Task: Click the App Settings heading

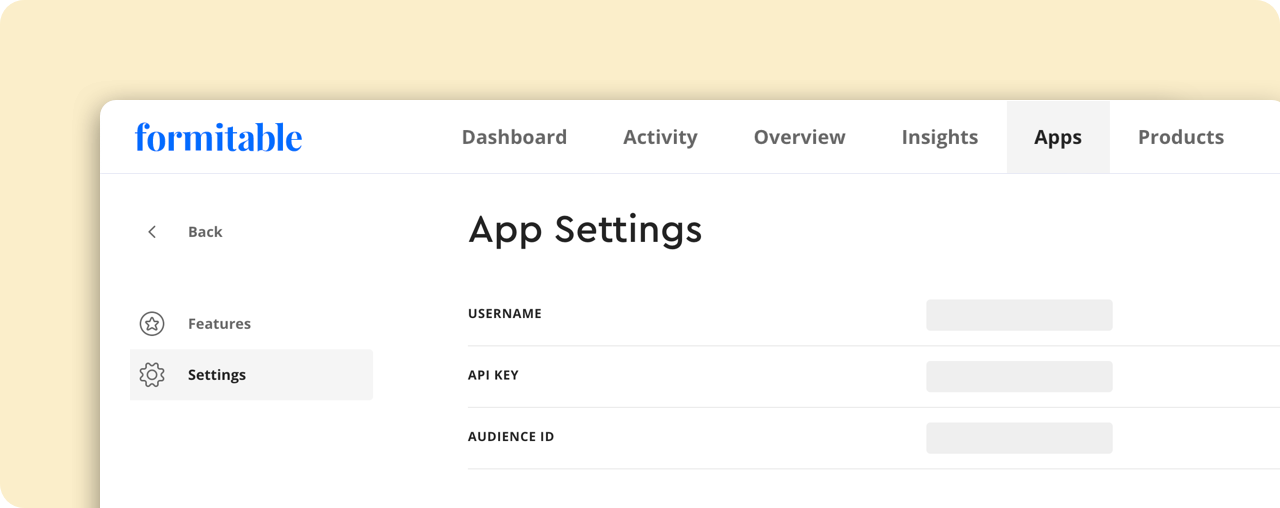Action: 585,230
